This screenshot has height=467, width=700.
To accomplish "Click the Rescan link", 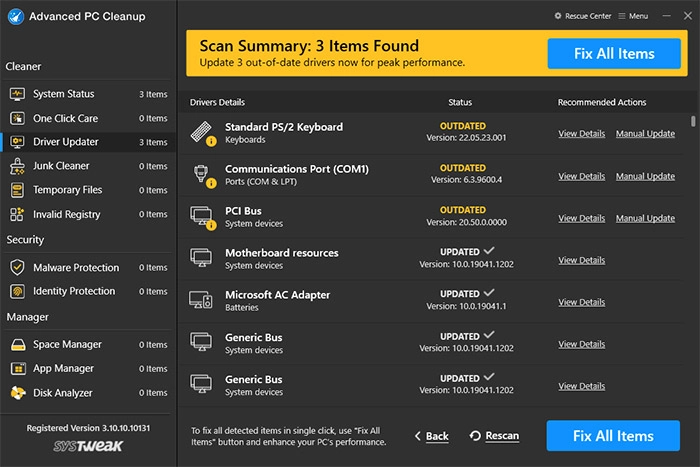I will 502,435.
